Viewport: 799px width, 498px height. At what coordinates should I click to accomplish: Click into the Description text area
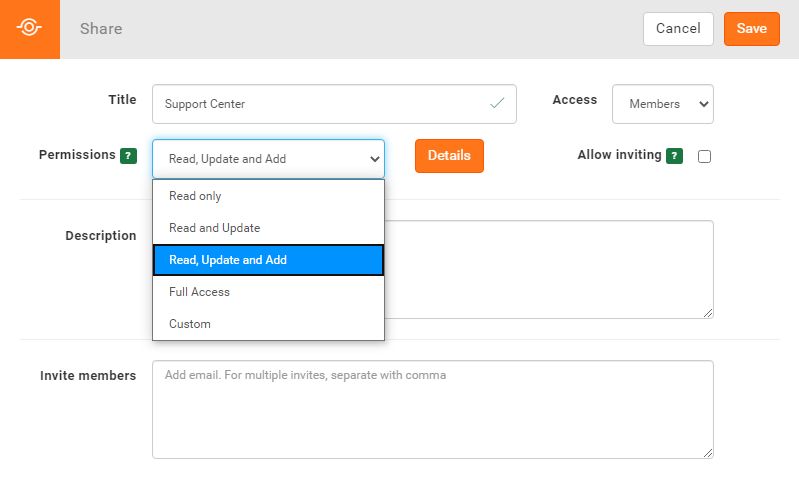point(548,269)
